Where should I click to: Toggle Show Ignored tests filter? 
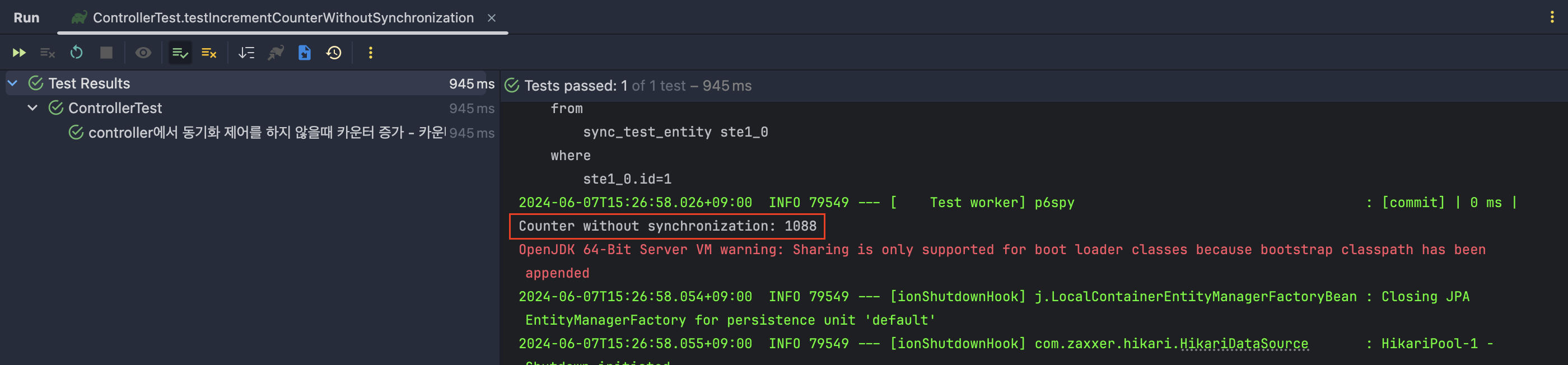[209, 53]
